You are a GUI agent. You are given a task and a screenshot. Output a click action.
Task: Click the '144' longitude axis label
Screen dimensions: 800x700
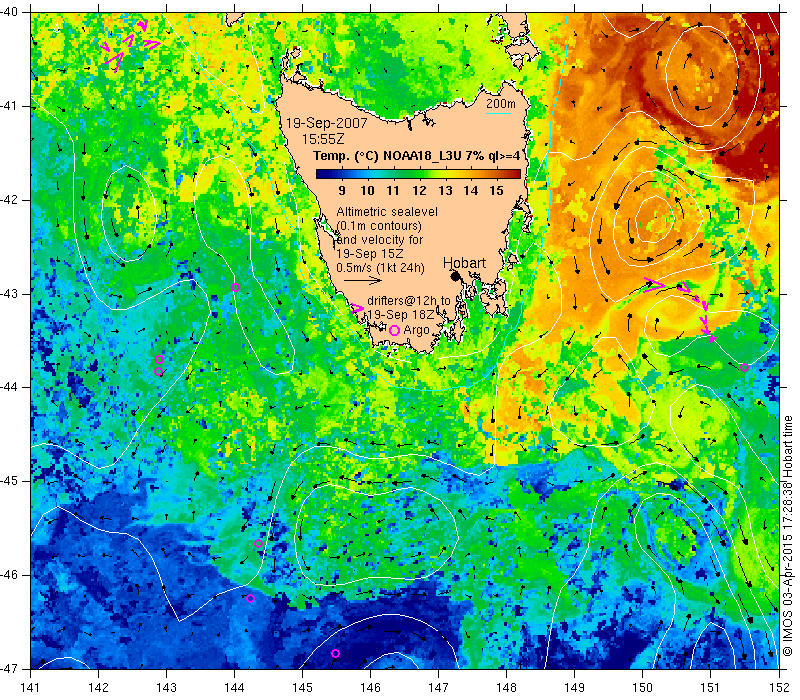click(x=234, y=687)
